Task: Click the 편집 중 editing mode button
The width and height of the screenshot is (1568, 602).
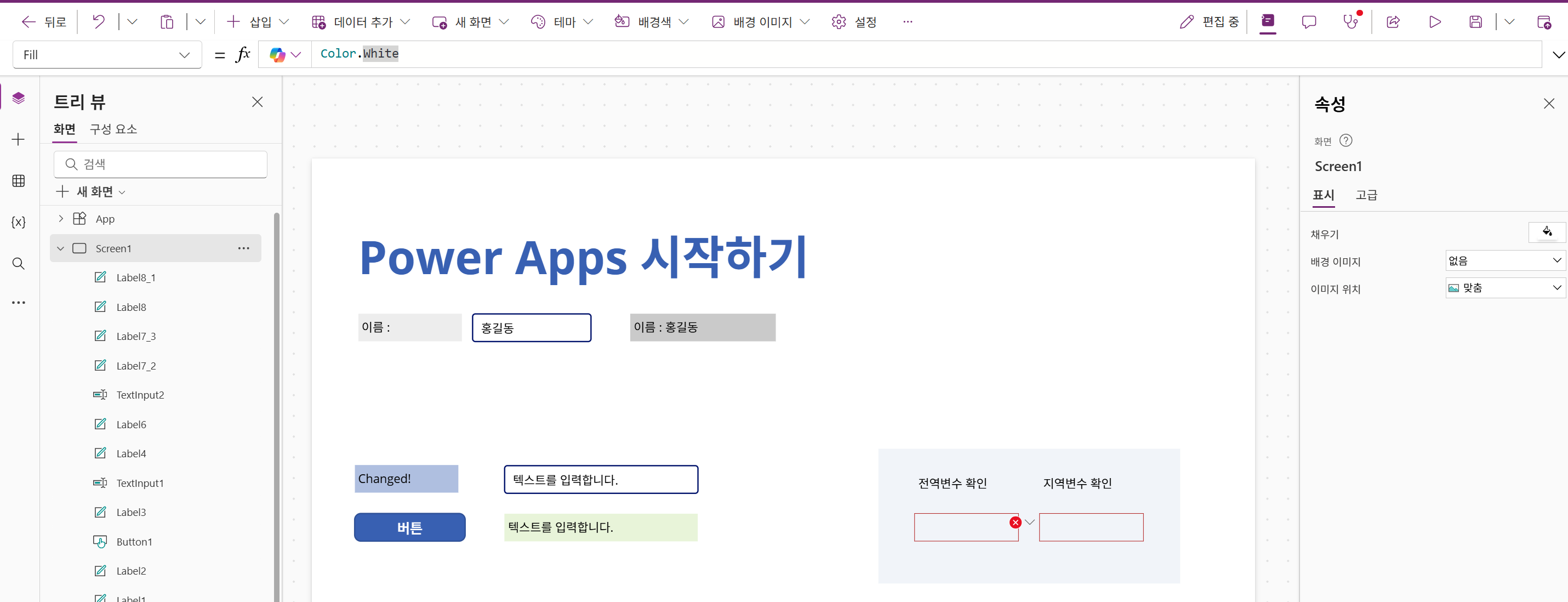Action: [1209, 22]
